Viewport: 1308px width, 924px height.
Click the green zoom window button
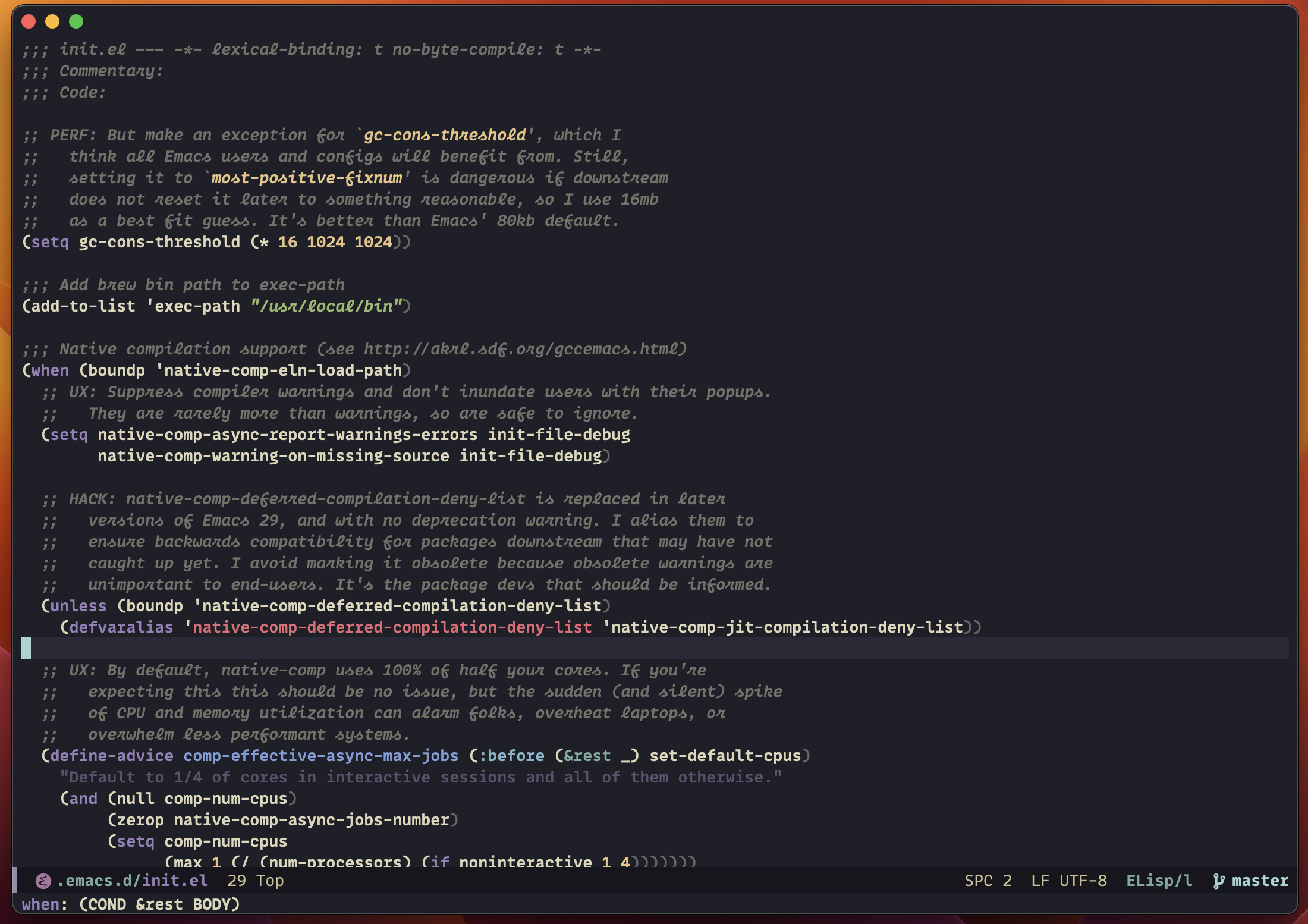click(76, 22)
